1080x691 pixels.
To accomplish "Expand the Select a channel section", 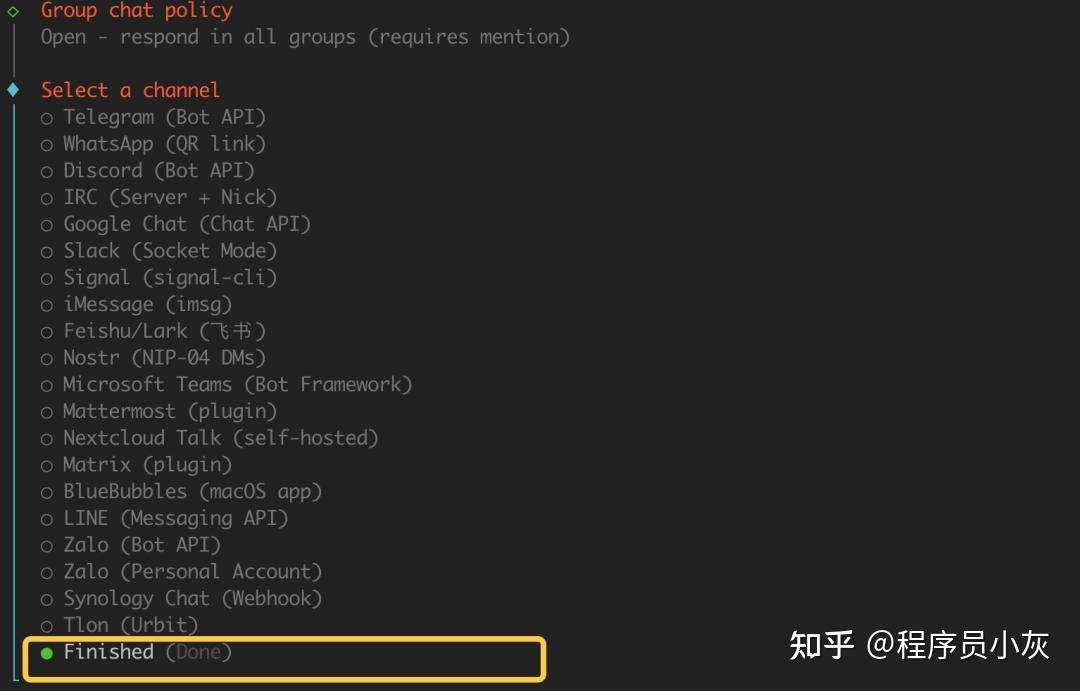I will coord(12,90).
